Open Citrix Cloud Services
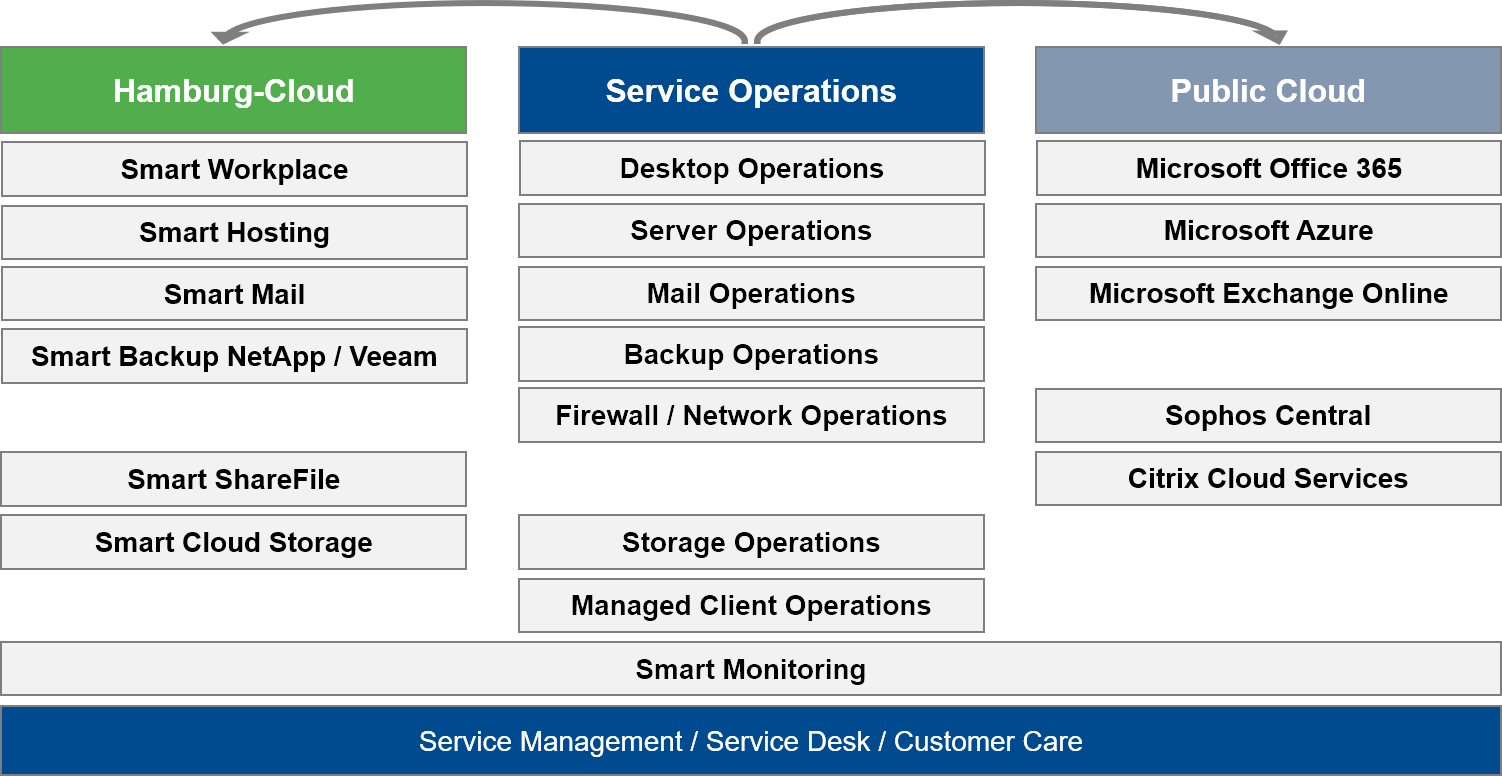The height and width of the screenshot is (776, 1502). pos(1268,478)
